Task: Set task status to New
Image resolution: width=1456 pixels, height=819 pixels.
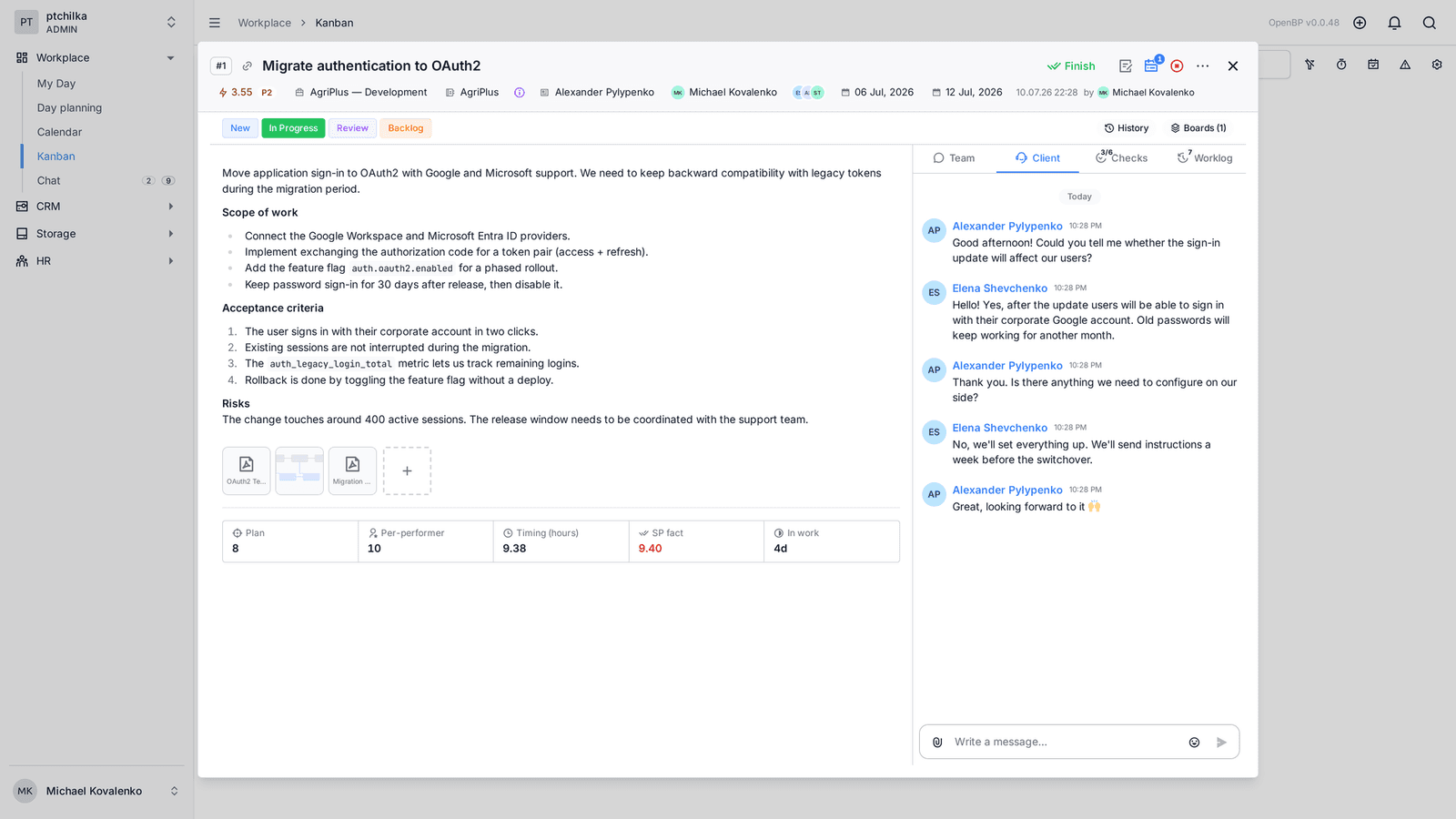Action: (x=240, y=128)
